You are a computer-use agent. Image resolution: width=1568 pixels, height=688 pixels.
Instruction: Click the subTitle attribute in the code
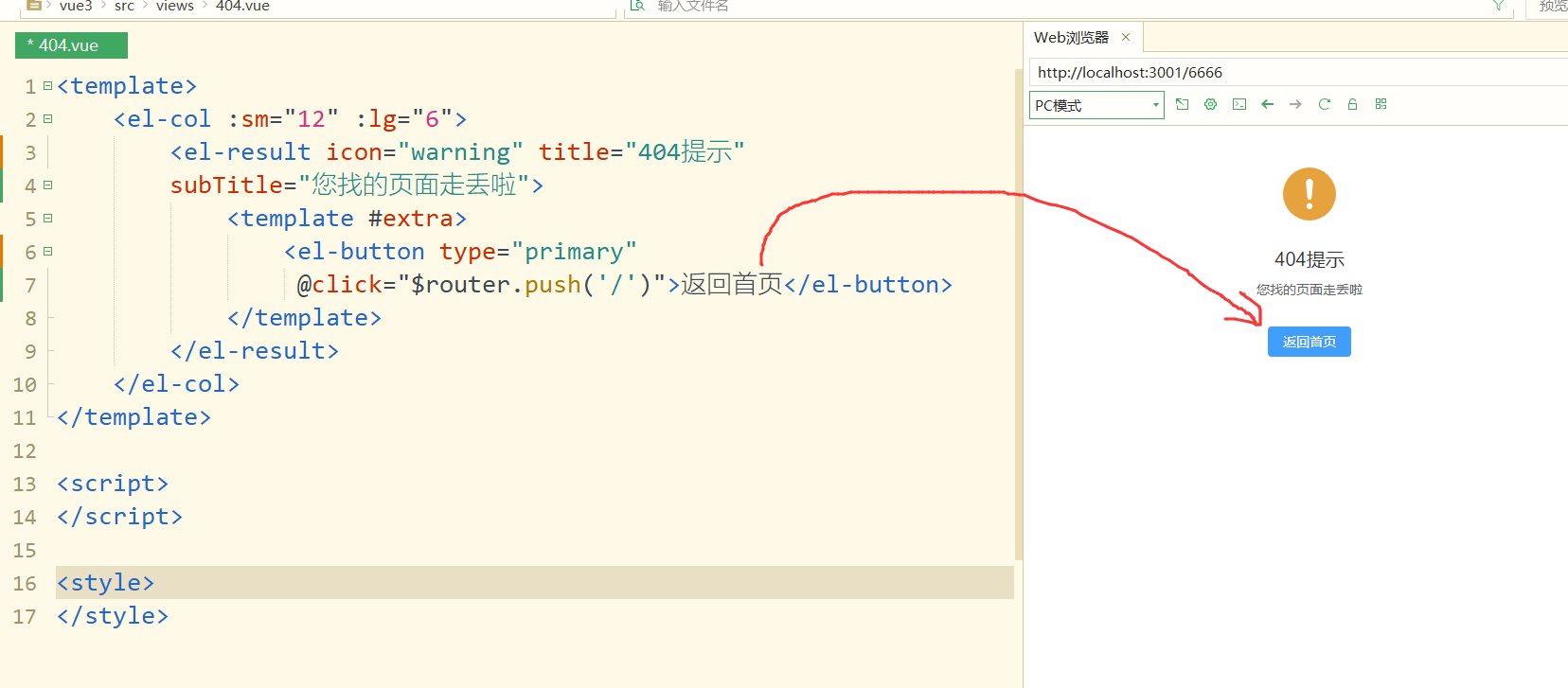226,185
